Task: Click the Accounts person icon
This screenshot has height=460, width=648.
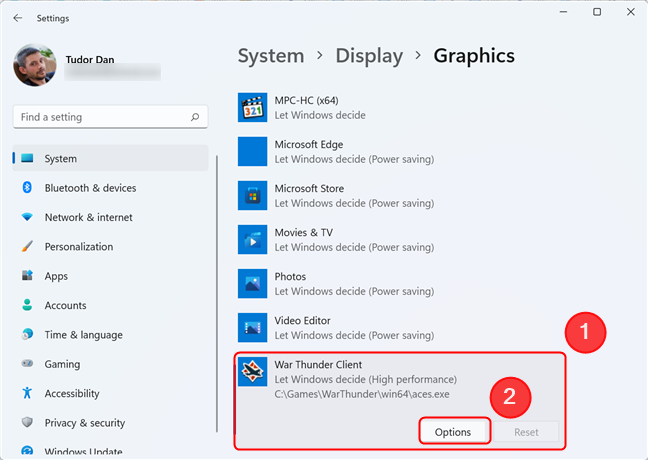Action: pyautogui.click(x=27, y=305)
